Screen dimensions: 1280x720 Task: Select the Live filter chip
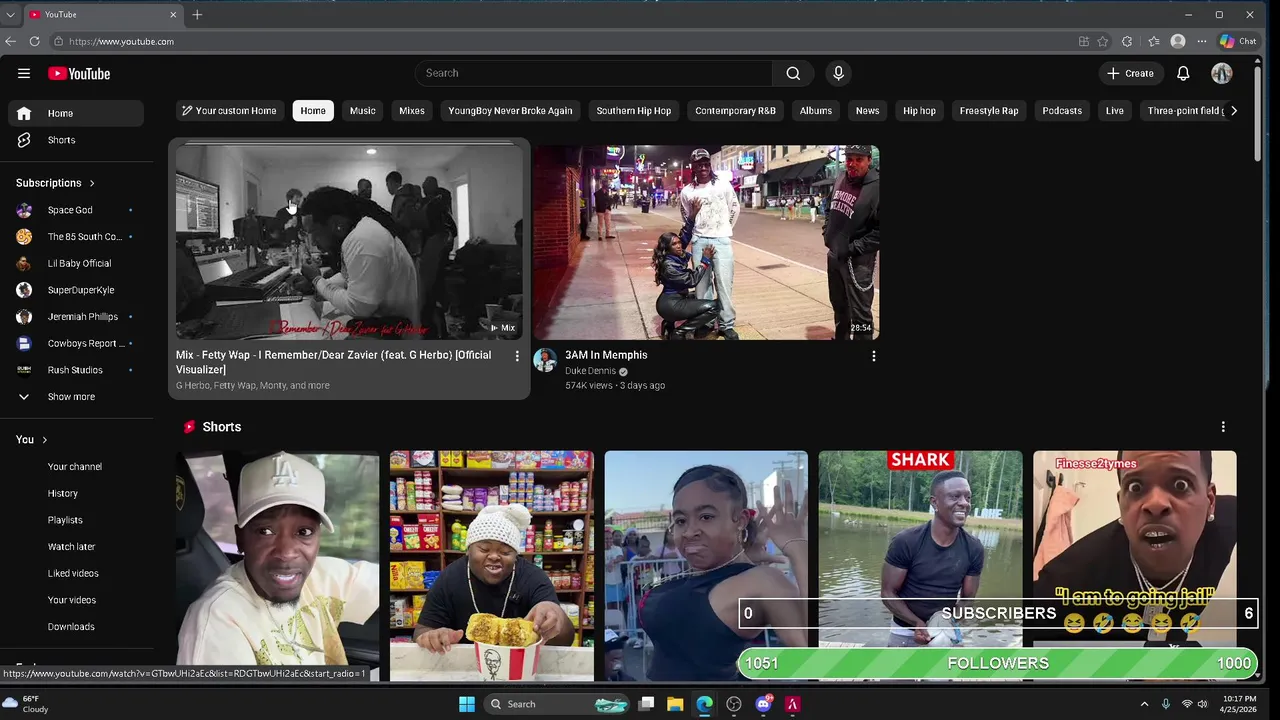[1114, 111]
